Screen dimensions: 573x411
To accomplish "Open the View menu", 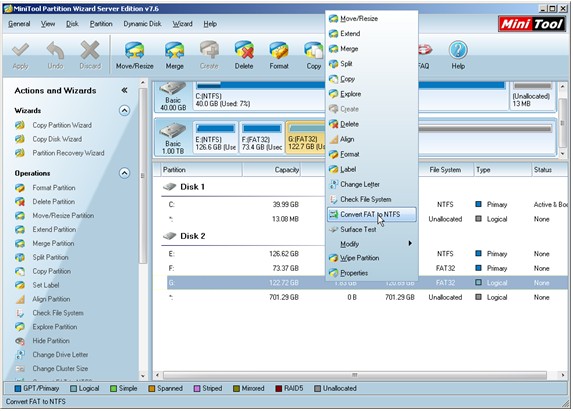I will 48,24.
